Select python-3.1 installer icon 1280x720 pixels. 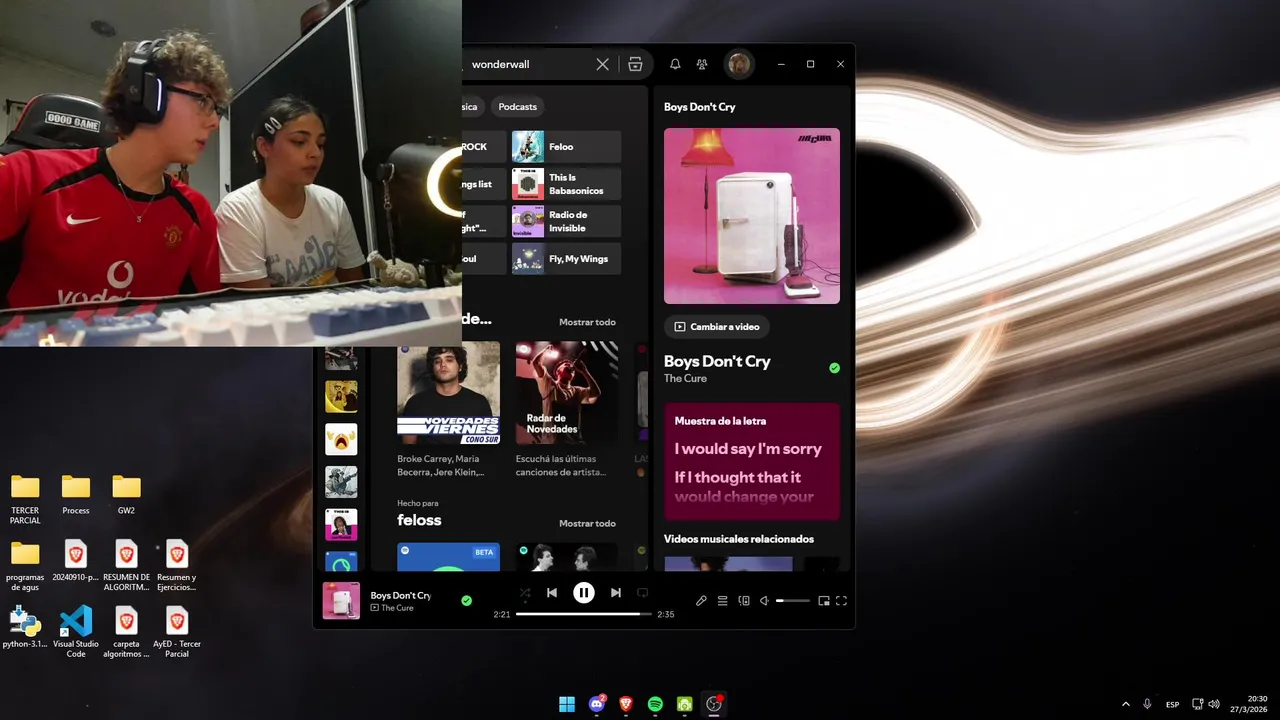[25, 628]
